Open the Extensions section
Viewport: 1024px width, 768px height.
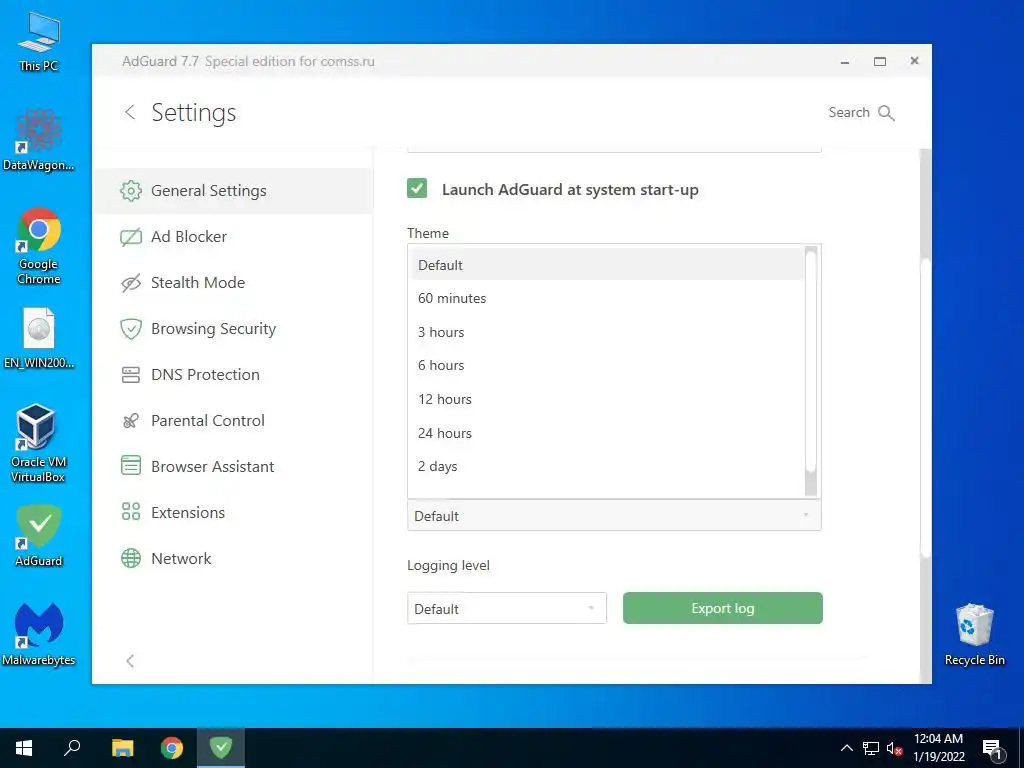pos(232,513)
